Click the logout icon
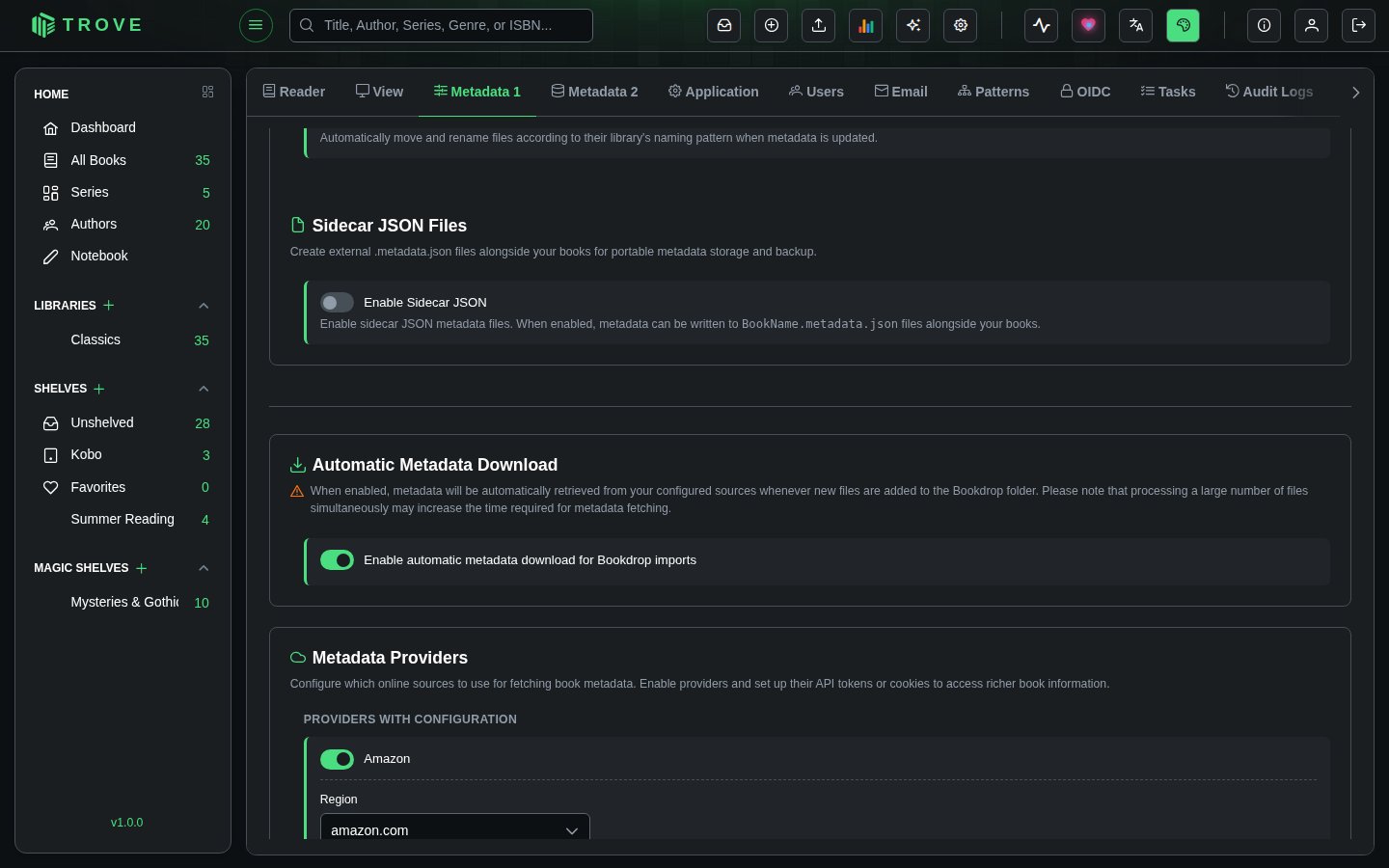 (x=1359, y=25)
